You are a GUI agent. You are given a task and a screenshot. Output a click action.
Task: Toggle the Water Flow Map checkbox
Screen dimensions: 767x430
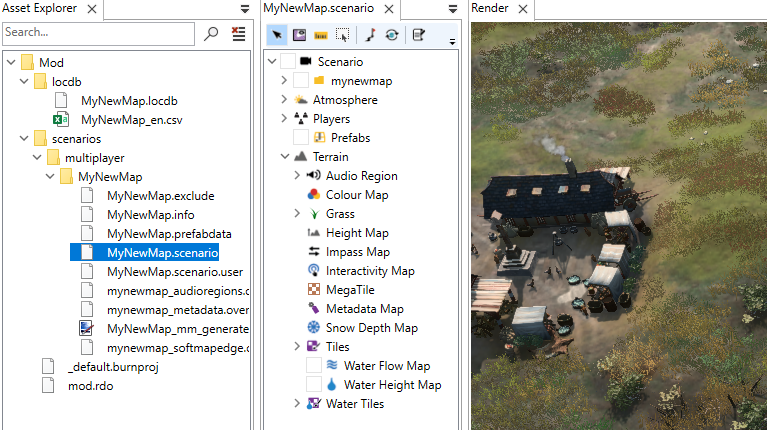click(x=314, y=365)
